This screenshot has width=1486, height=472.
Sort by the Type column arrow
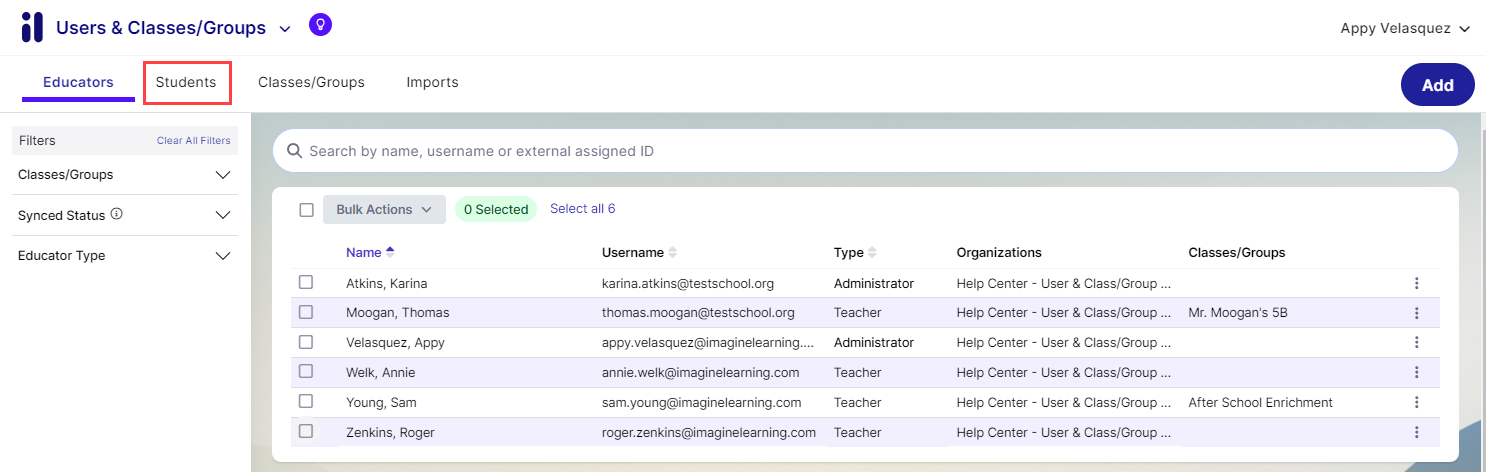[x=872, y=252]
